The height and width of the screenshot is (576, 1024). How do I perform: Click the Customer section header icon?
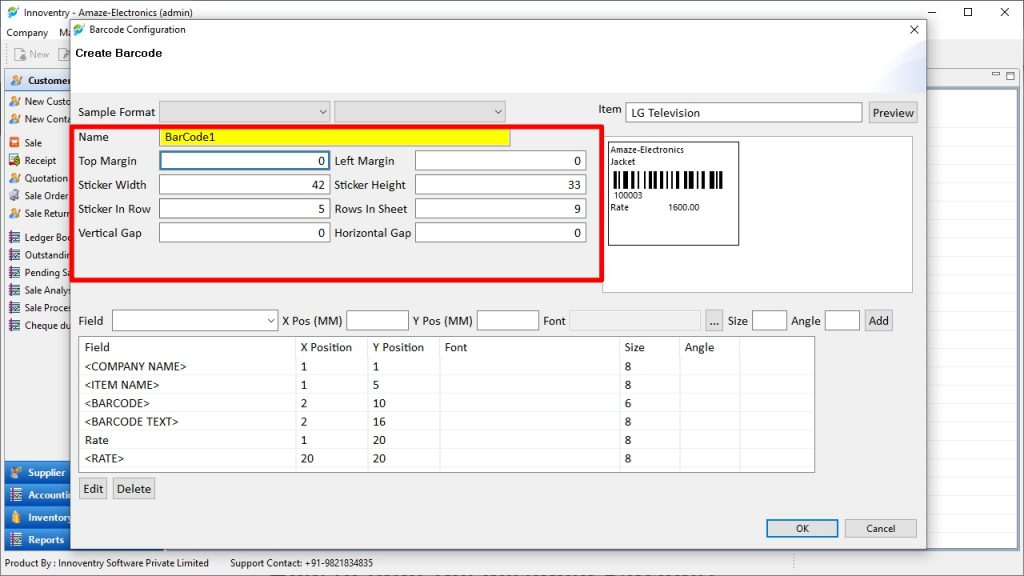tap(17, 80)
